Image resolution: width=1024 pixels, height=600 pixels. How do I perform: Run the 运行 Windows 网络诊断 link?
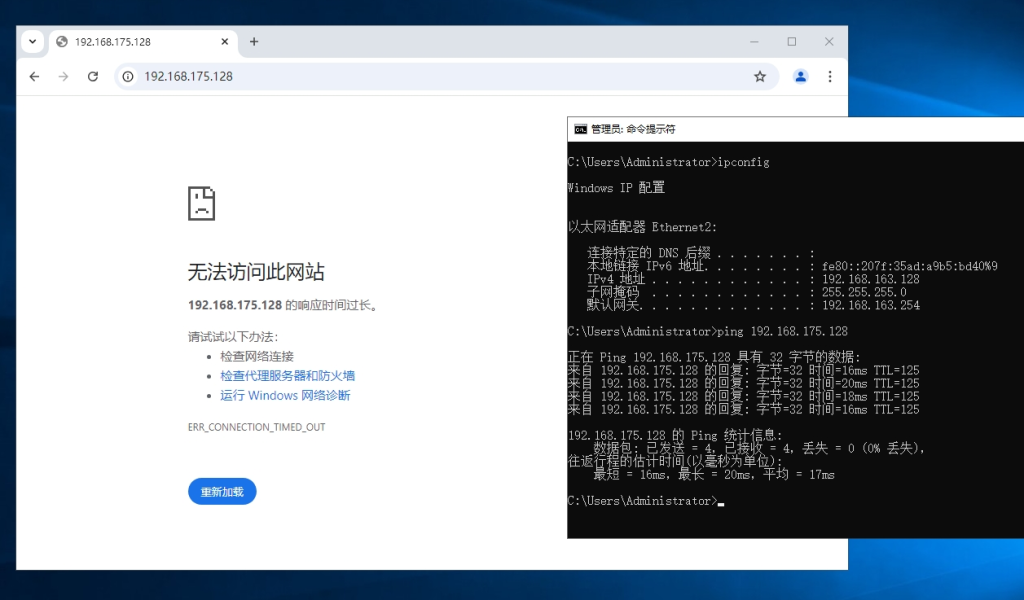(x=285, y=395)
